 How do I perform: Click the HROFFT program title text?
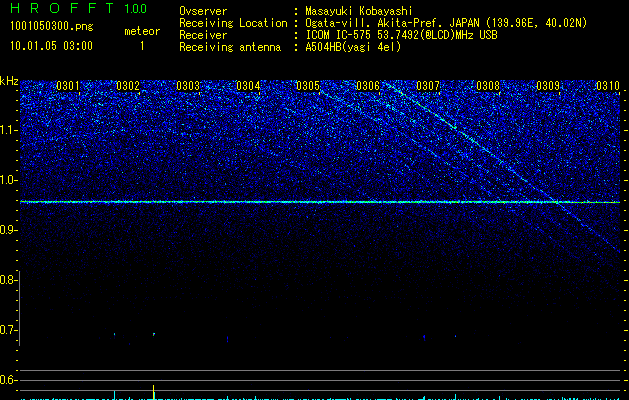(x=63, y=8)
